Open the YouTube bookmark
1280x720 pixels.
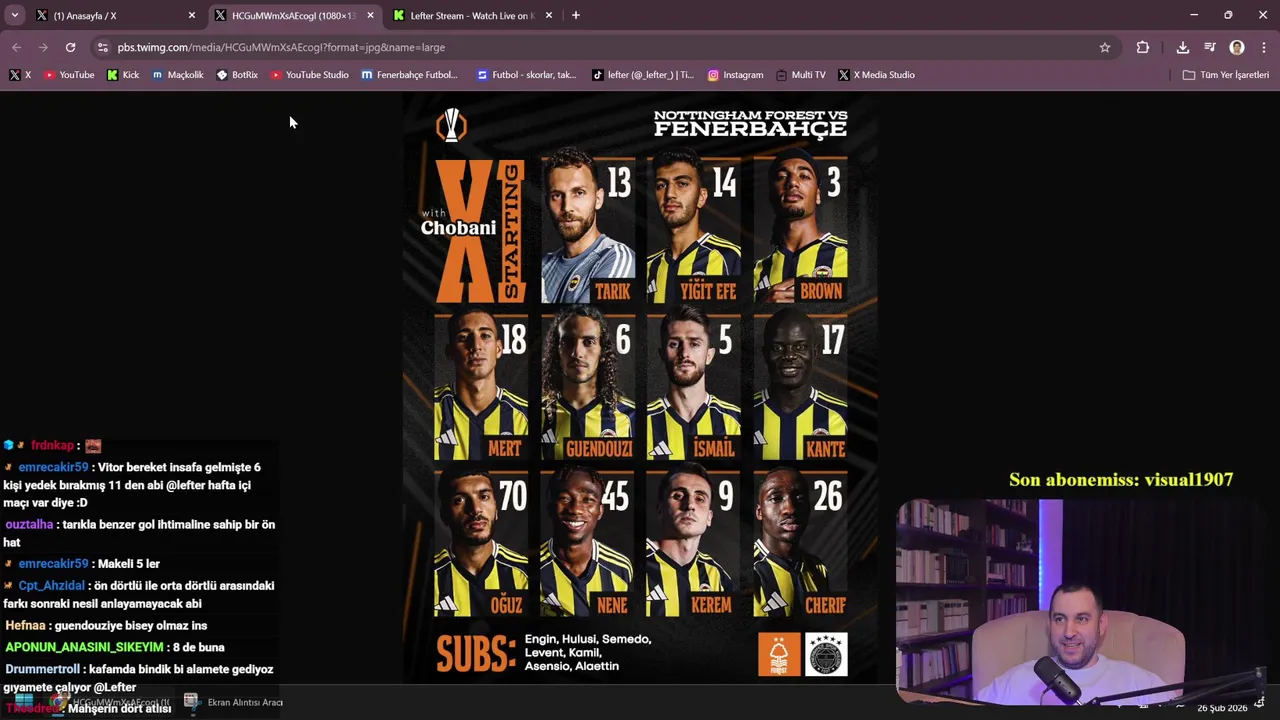coord(69,75)
